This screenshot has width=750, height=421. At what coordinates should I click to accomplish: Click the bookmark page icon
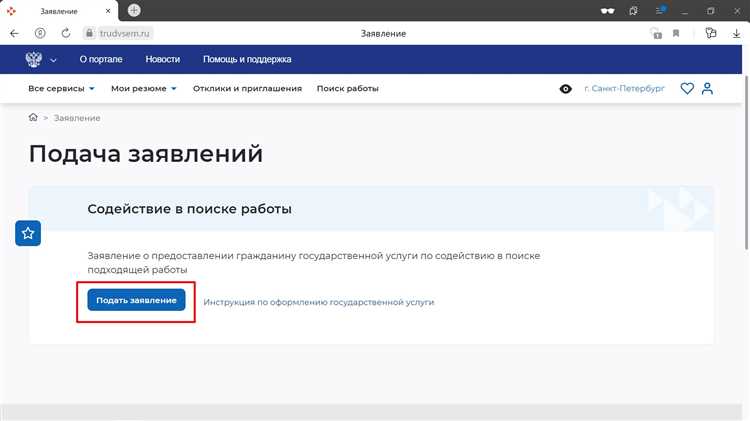(x=676, y=33)
